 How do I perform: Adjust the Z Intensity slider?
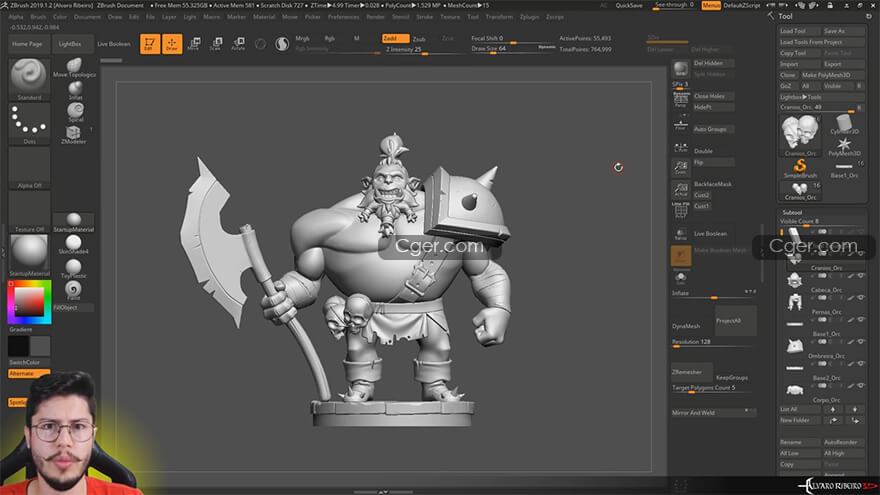pyautogui.click(x=425, y=50)
